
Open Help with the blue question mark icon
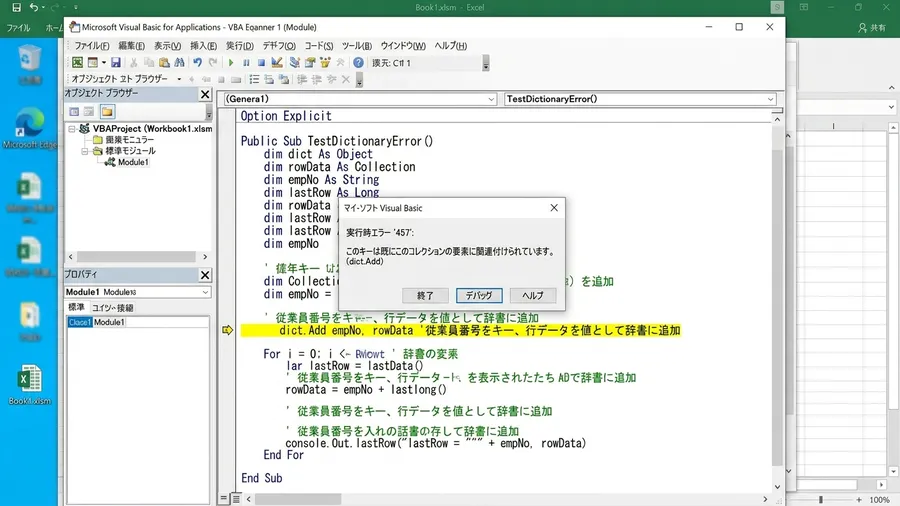(358, 63)
